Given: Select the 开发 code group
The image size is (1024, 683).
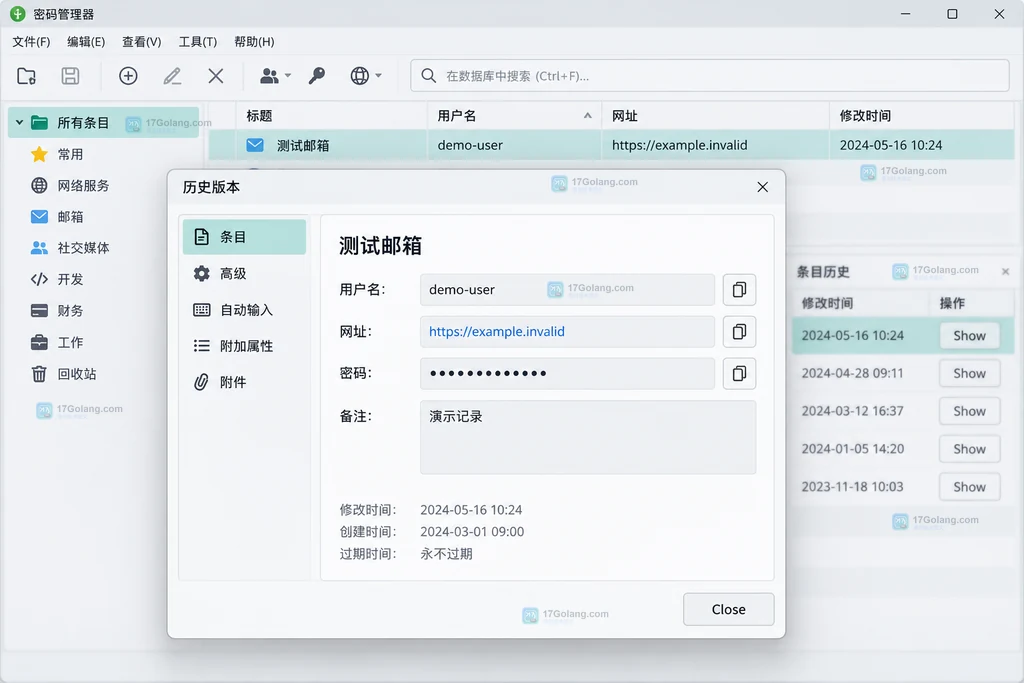Looking at the screenshot, I should [57, 279].
